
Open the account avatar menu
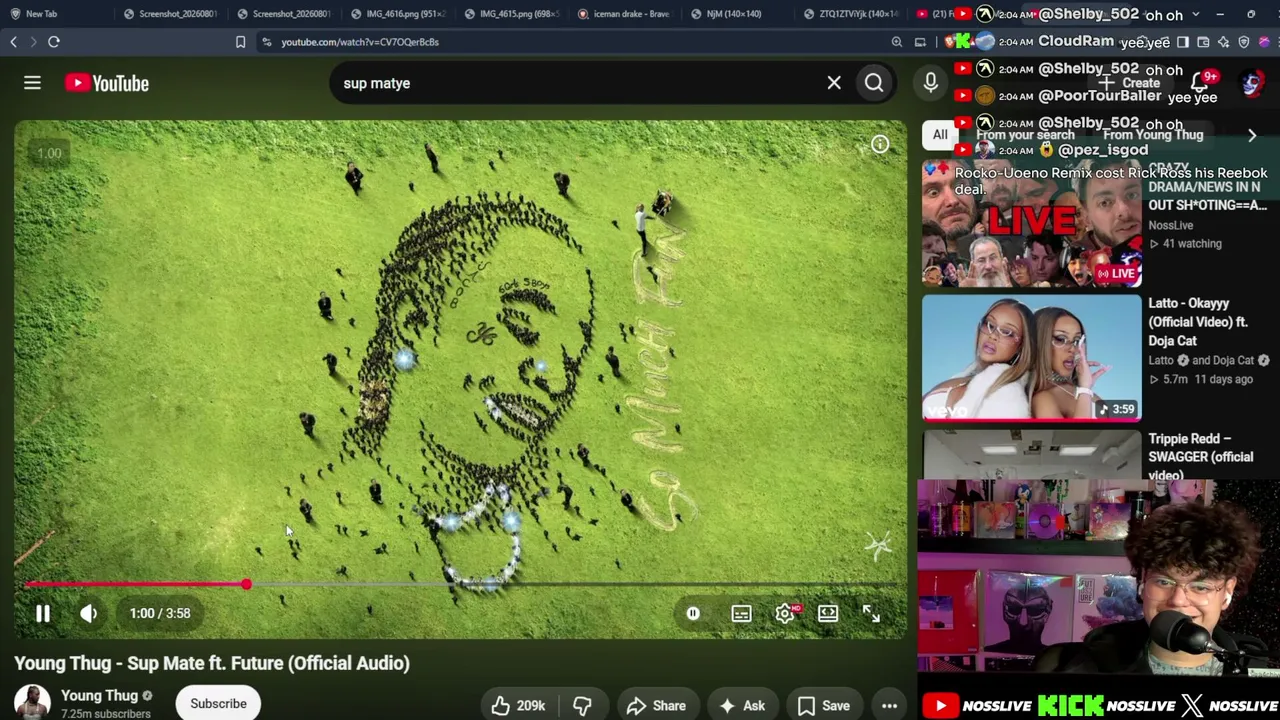pyautogui.click(x=1251, y=83)
